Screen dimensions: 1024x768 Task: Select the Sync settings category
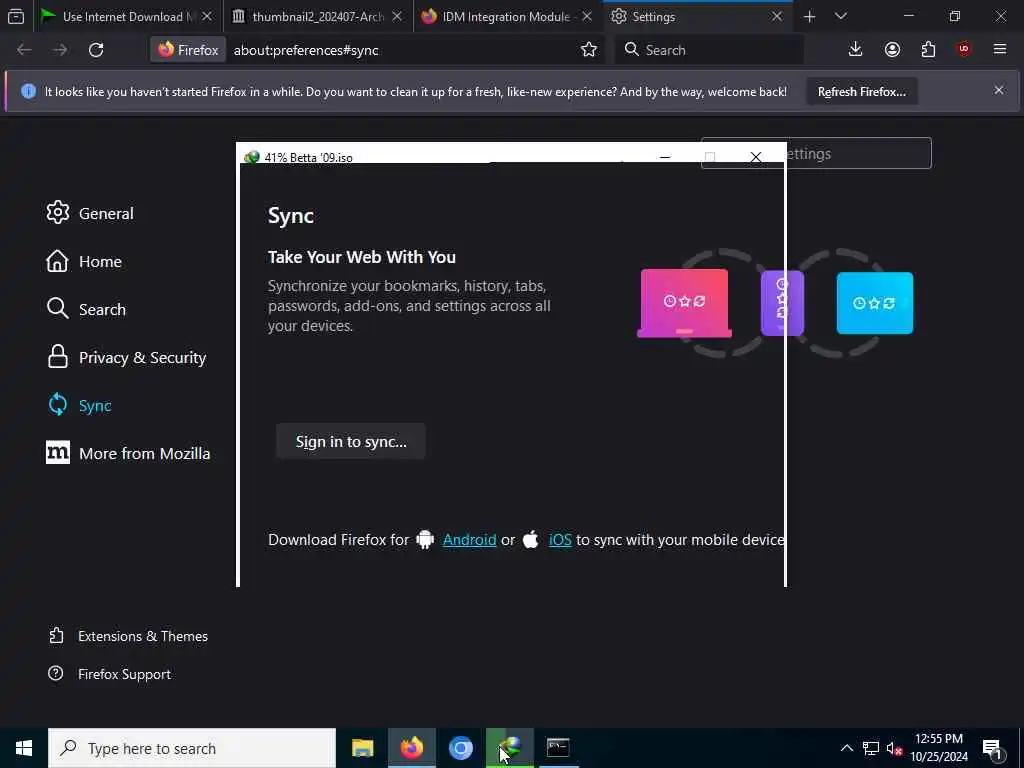(x=80, y=405)
